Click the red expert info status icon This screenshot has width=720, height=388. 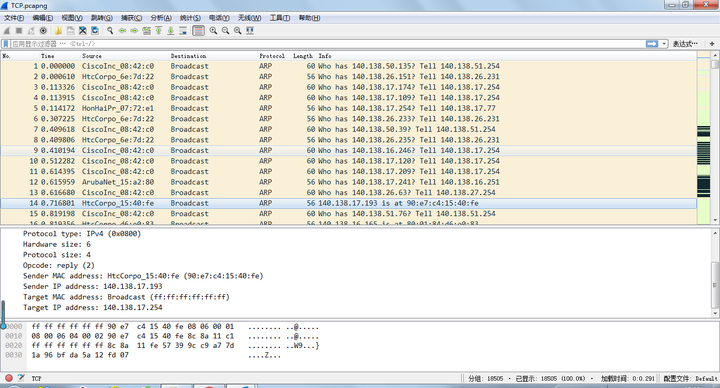coord(9,378)
